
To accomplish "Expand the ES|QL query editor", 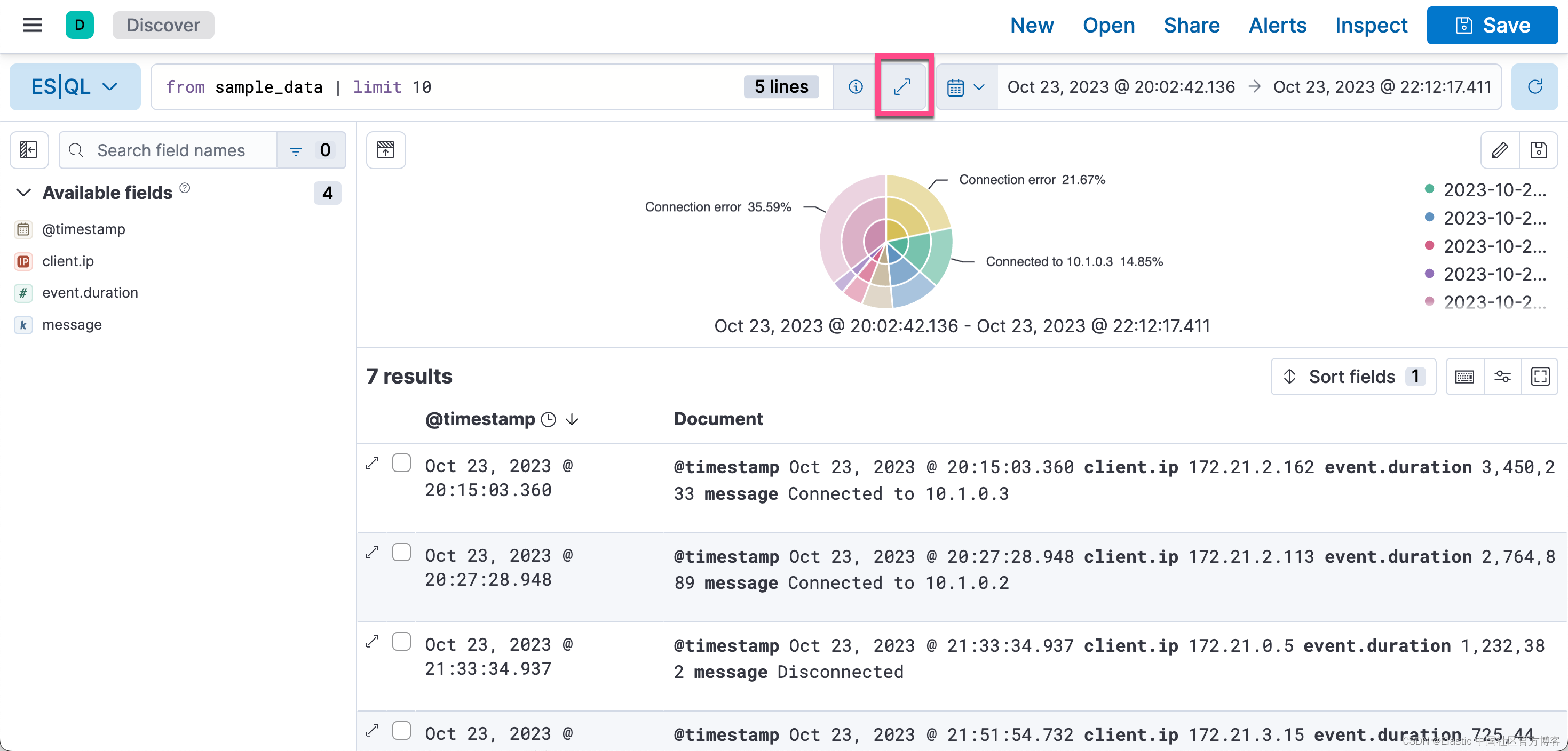I will [901, 87].
